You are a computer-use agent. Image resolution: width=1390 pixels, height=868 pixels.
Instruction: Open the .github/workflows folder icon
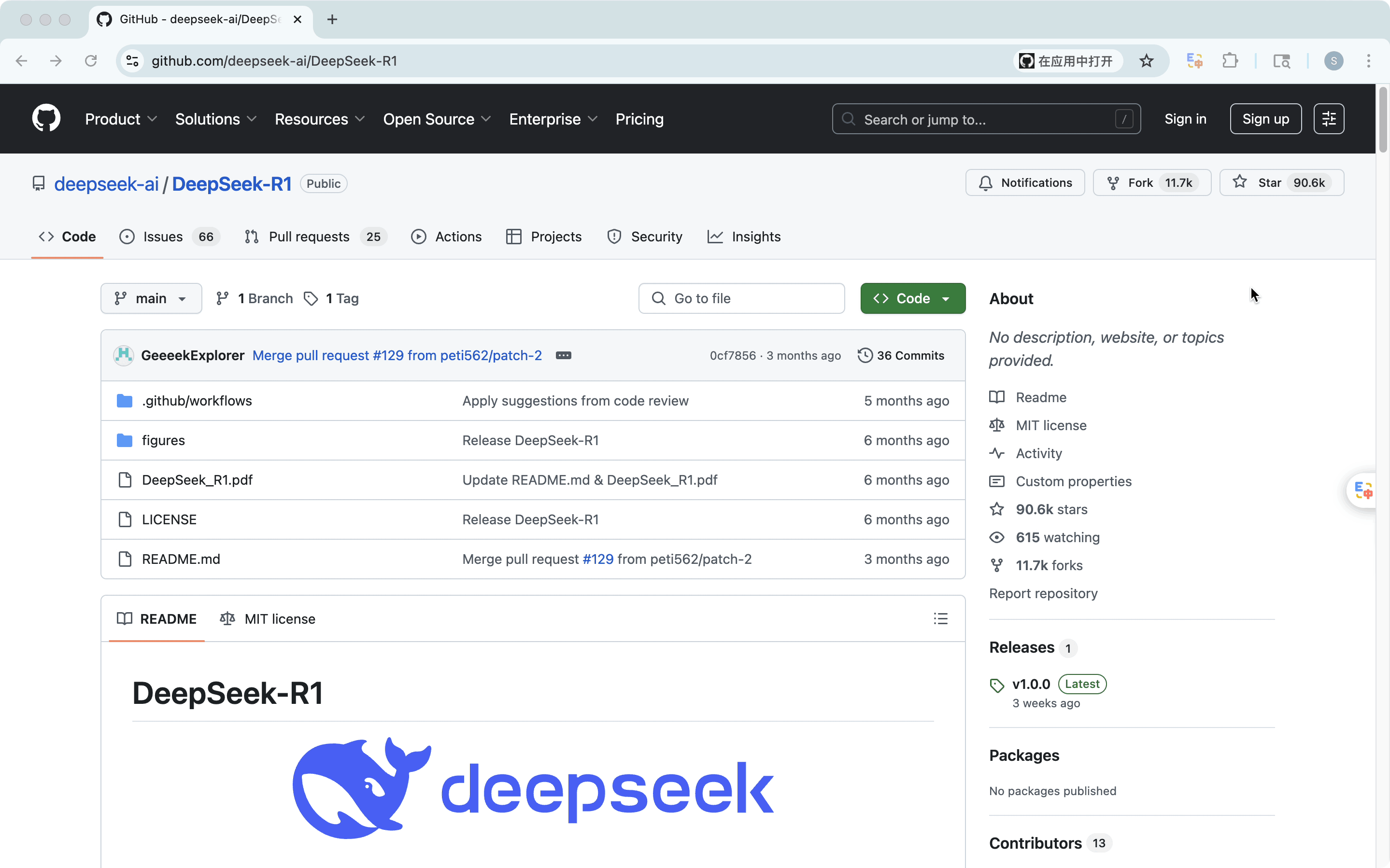[x=125, y=401]
